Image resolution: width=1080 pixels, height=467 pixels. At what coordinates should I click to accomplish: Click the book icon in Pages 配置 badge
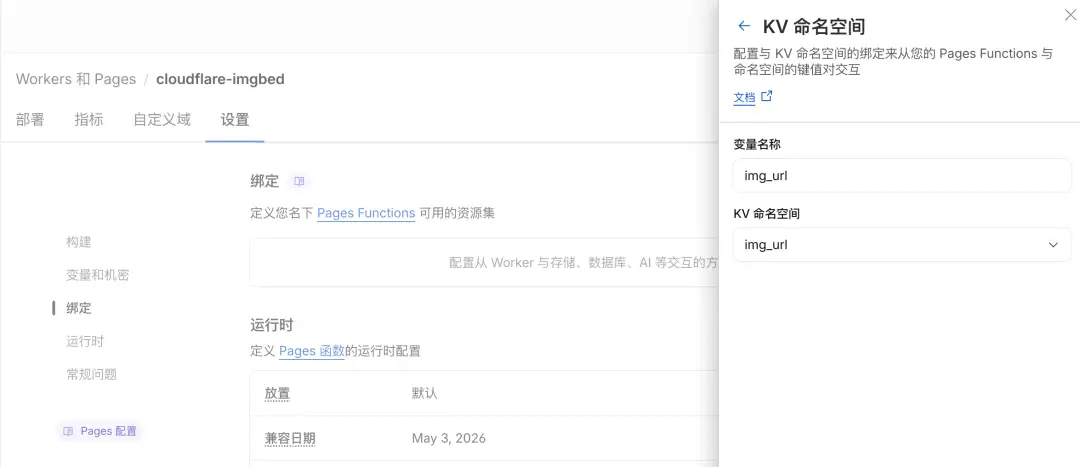click(68, 431)
